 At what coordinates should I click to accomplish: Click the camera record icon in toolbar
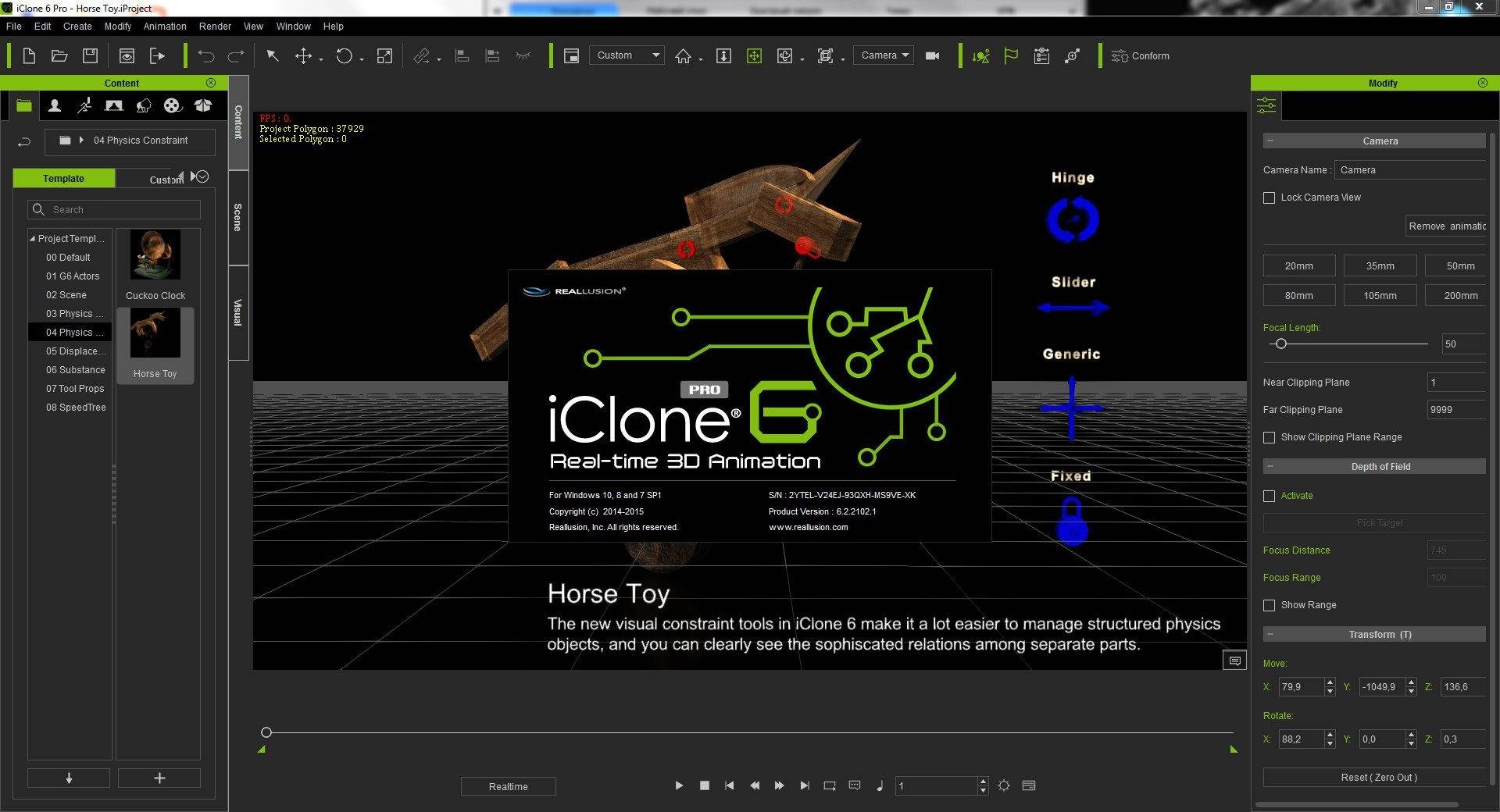(932, 55)
